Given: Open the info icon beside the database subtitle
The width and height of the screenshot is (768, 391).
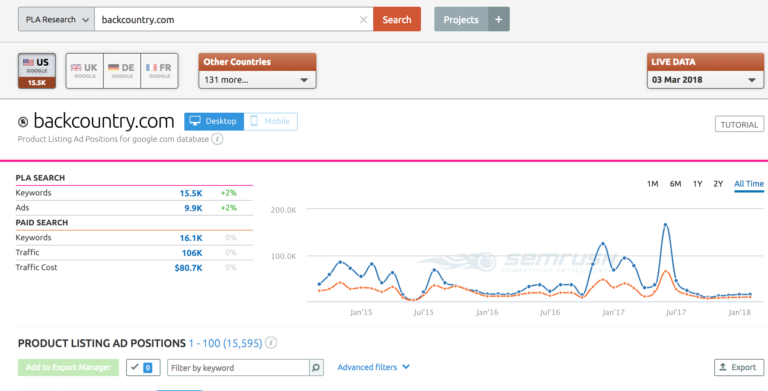Looking at the screenshot, I should click(x=217, y=139).
